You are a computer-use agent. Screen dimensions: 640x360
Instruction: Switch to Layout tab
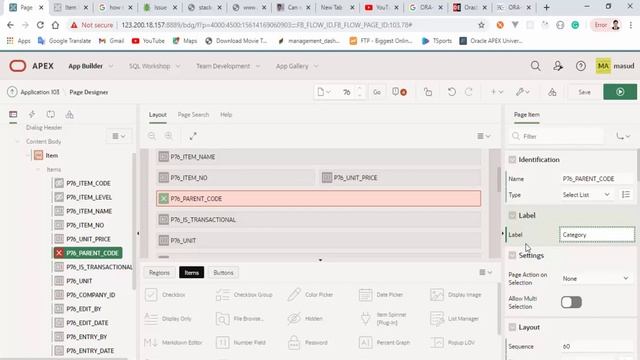tap(158, 115)
